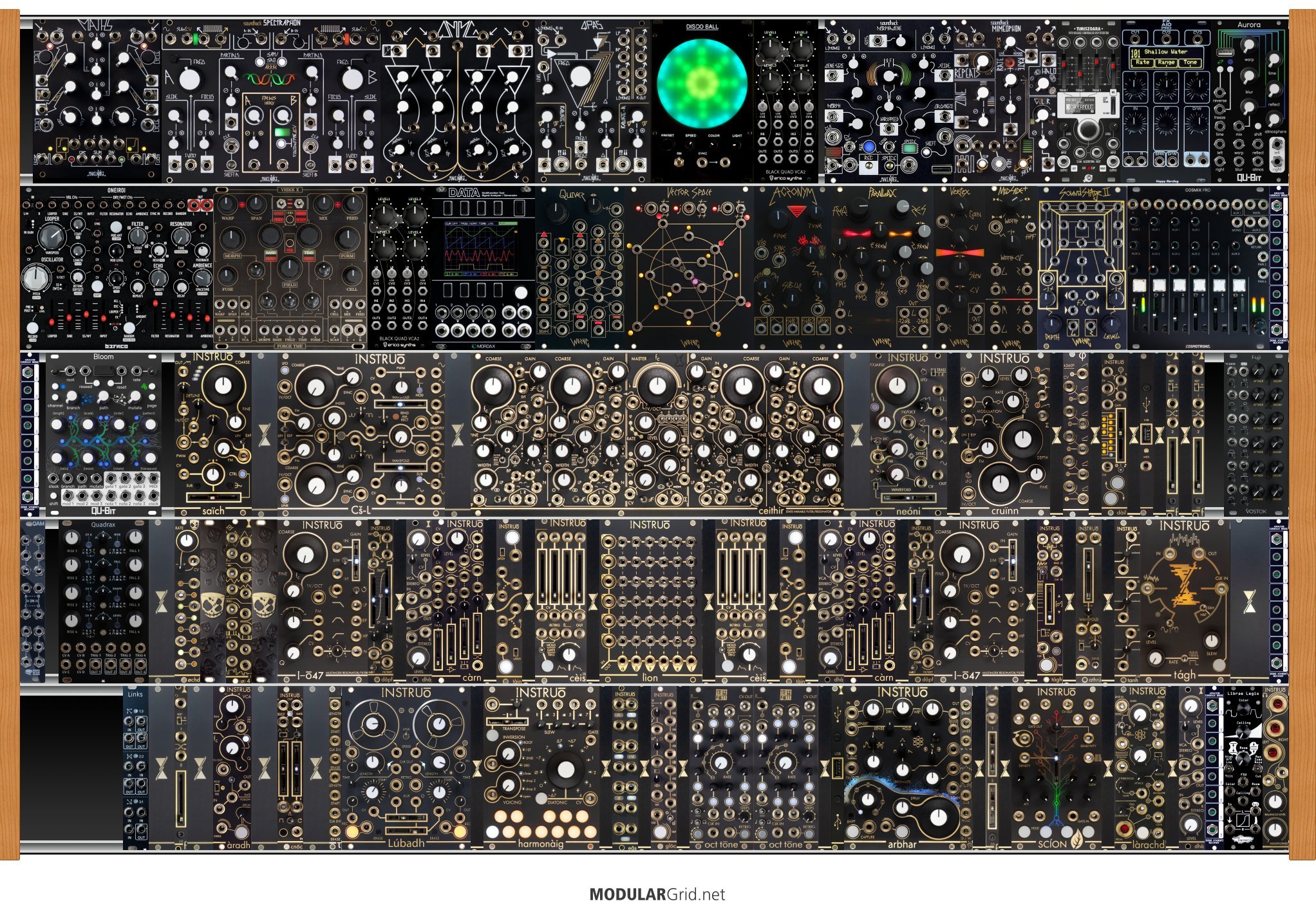This screenshot has width=1316, height=908.
Task: Select the Disco Ball glowing light display
Action: [x=701, y=82]
